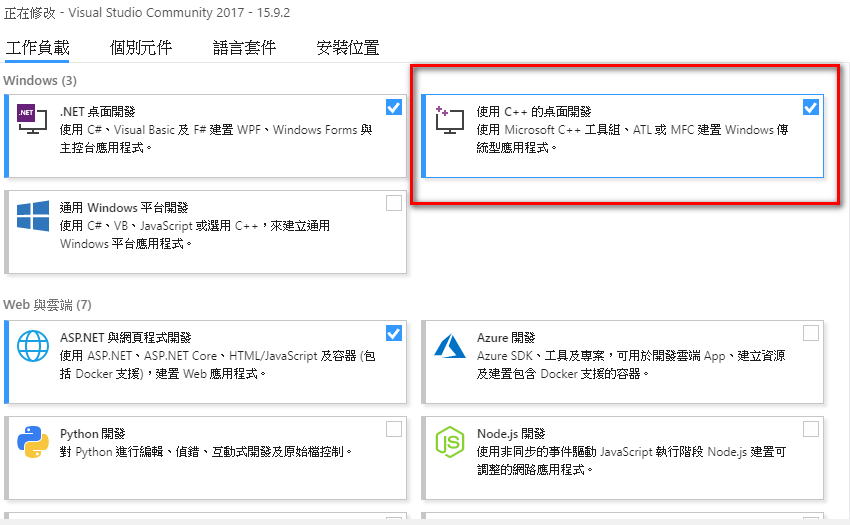Click the Node.js logo icon

click(x=449, y=442)
